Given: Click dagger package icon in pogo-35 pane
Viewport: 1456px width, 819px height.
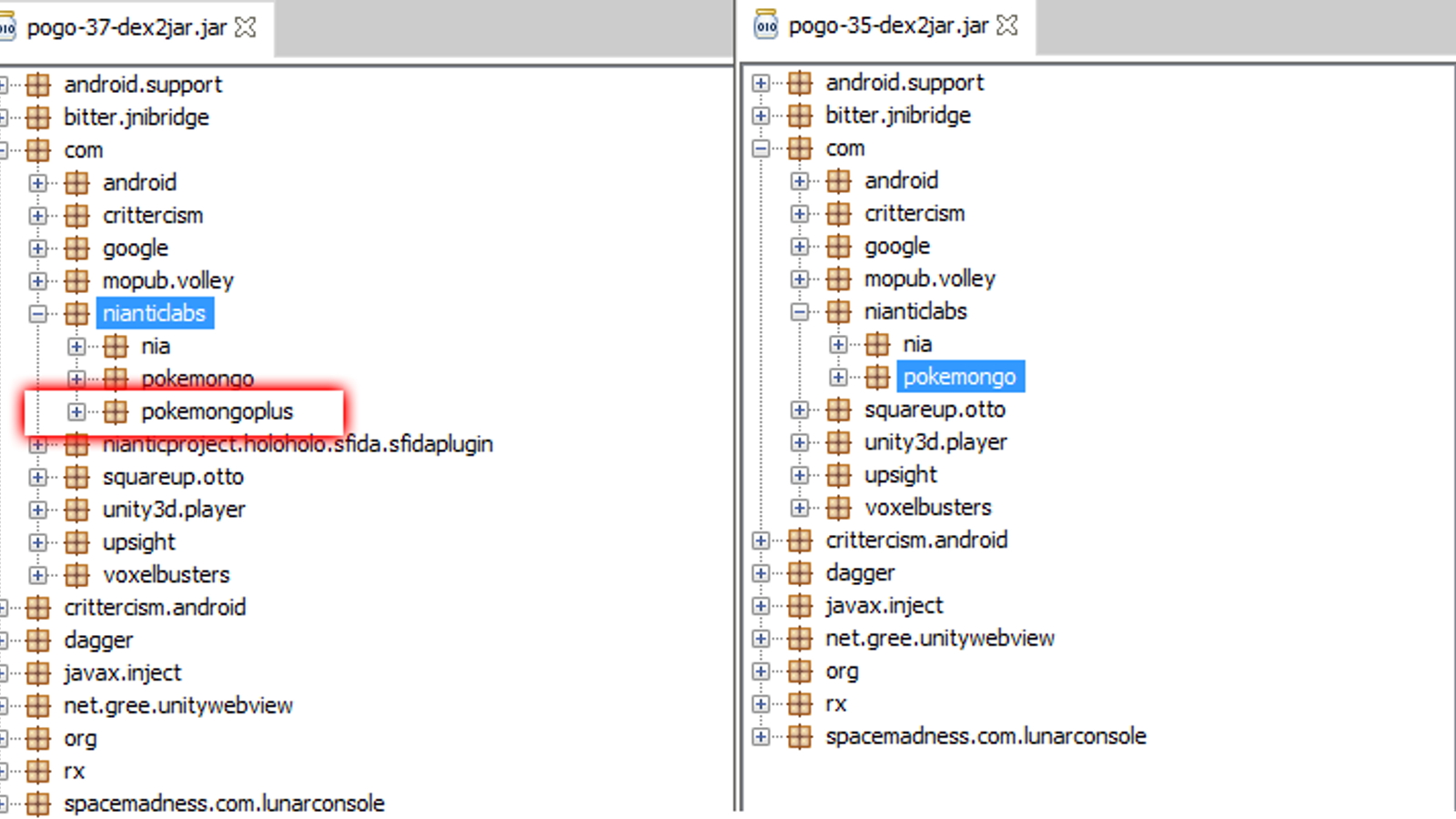Looking at the screenshot, I should [800, 573].
